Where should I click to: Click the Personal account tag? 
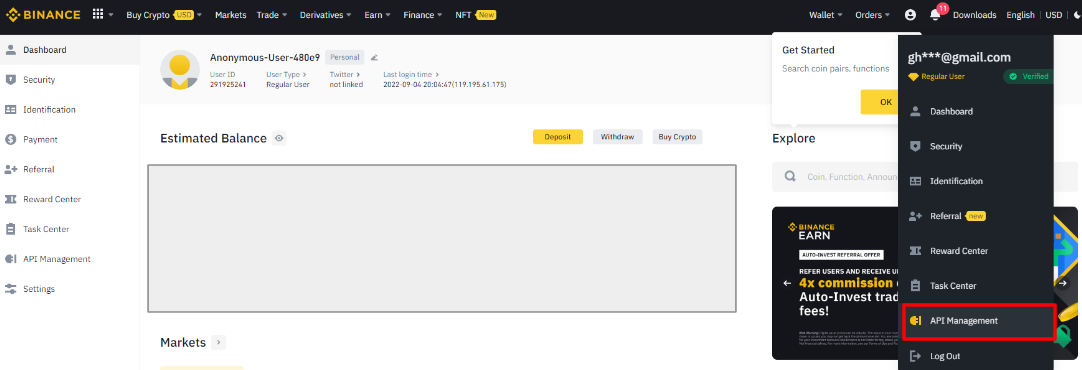344,57
